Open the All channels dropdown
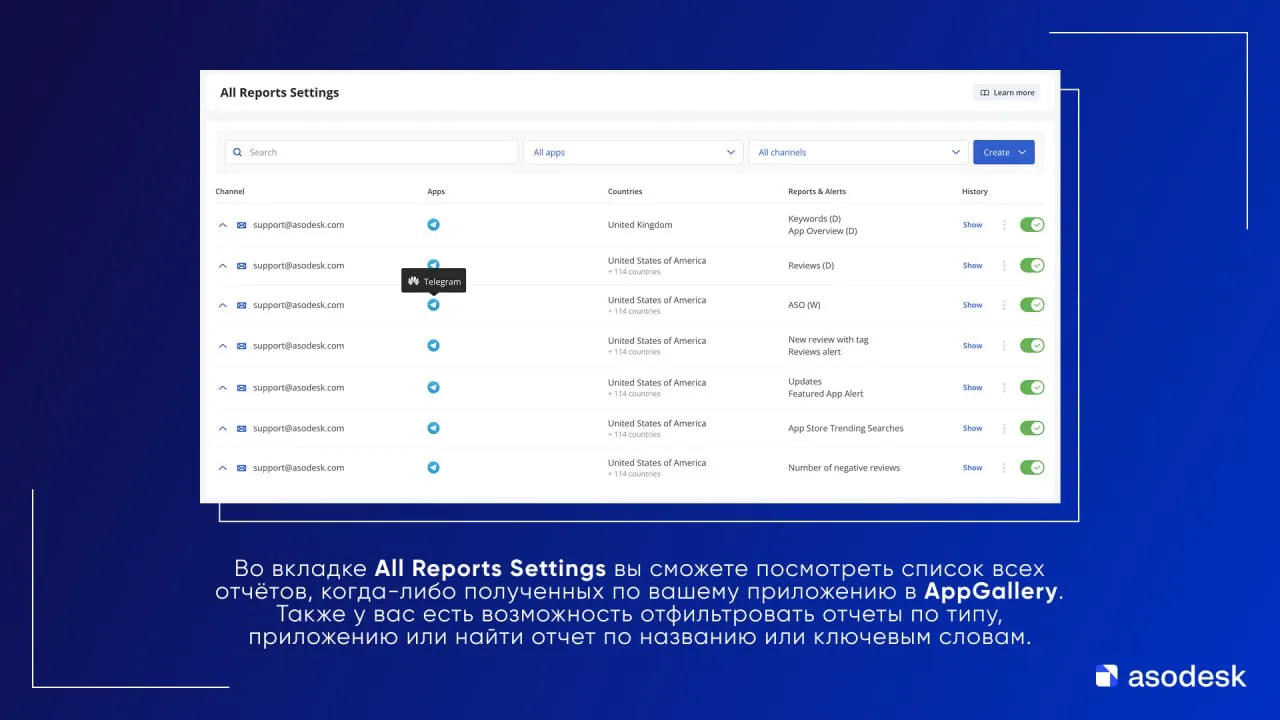The height and width of the screenshot is (720, 1280). pos(857,151)
